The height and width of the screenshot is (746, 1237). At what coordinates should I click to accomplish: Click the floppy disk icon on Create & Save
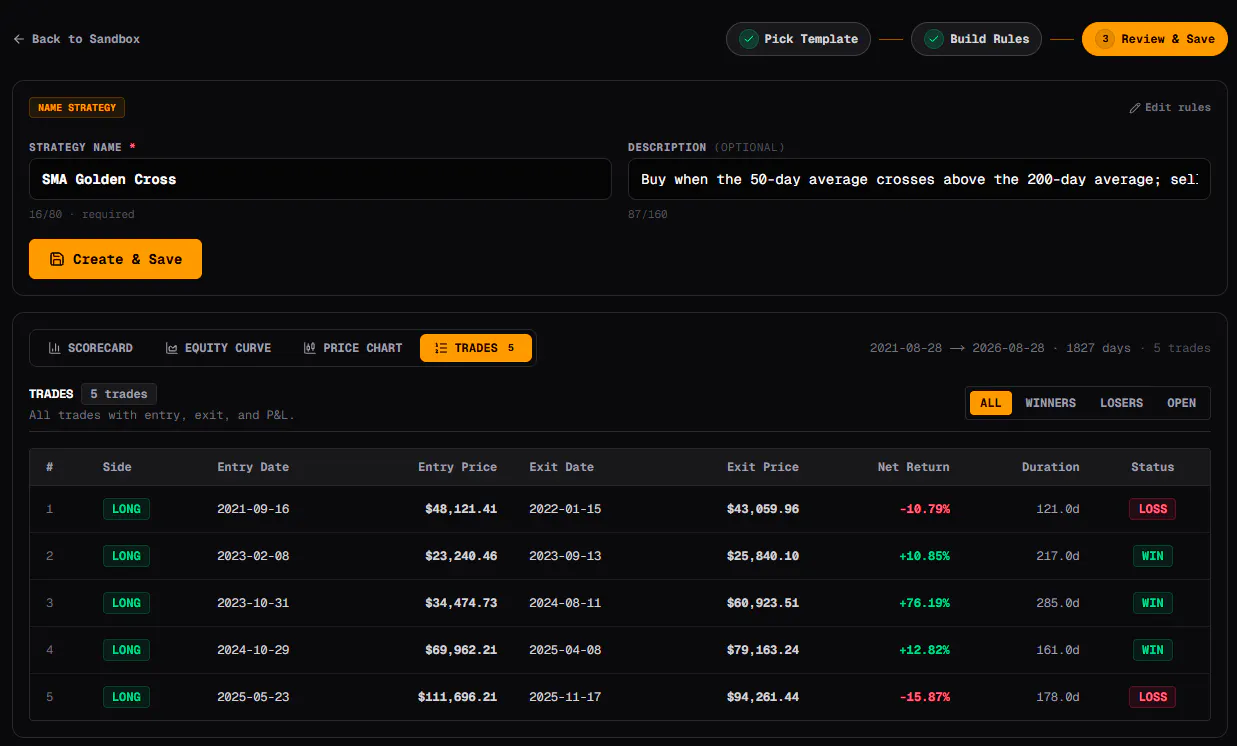point(56,259)
